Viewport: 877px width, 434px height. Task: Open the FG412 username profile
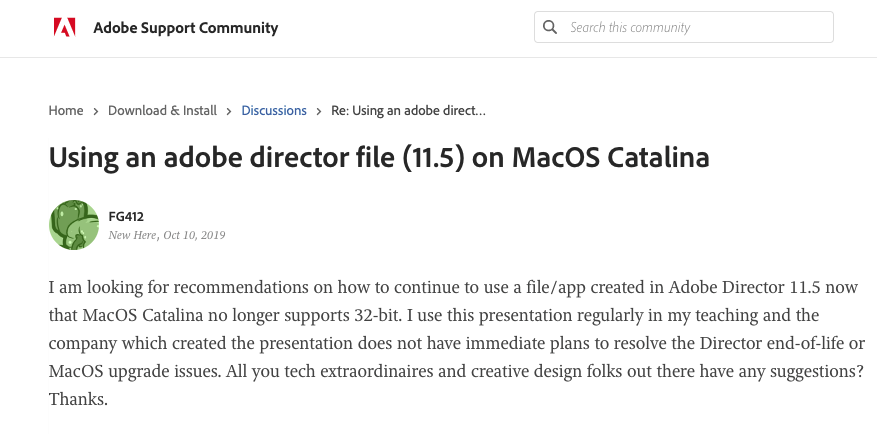pos(126,216)
